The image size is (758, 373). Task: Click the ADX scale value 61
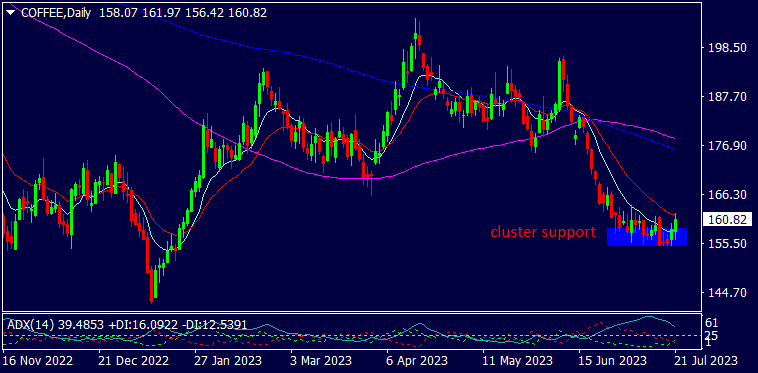(x=713, y=323)
